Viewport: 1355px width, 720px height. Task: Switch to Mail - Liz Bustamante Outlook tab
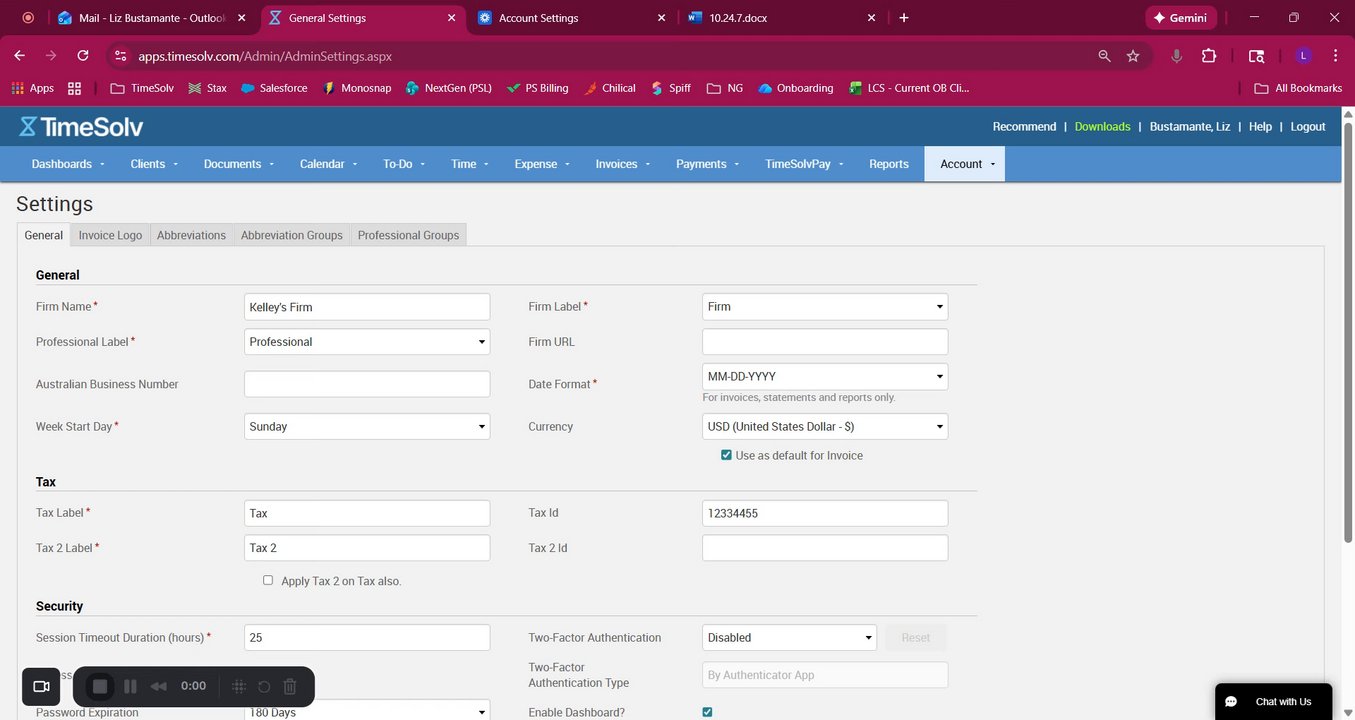tap(150, 18)
